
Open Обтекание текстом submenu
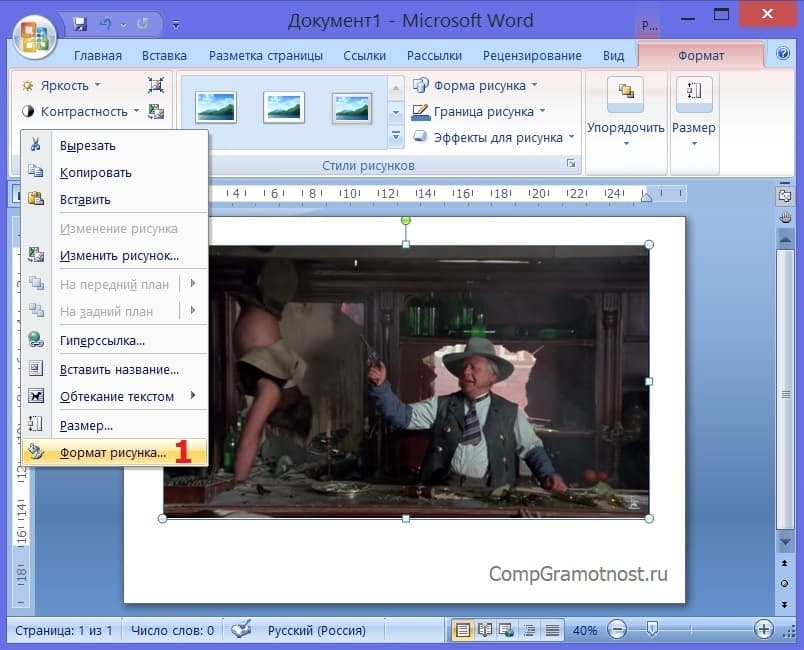pyautogui.click(x=114, y=396)
